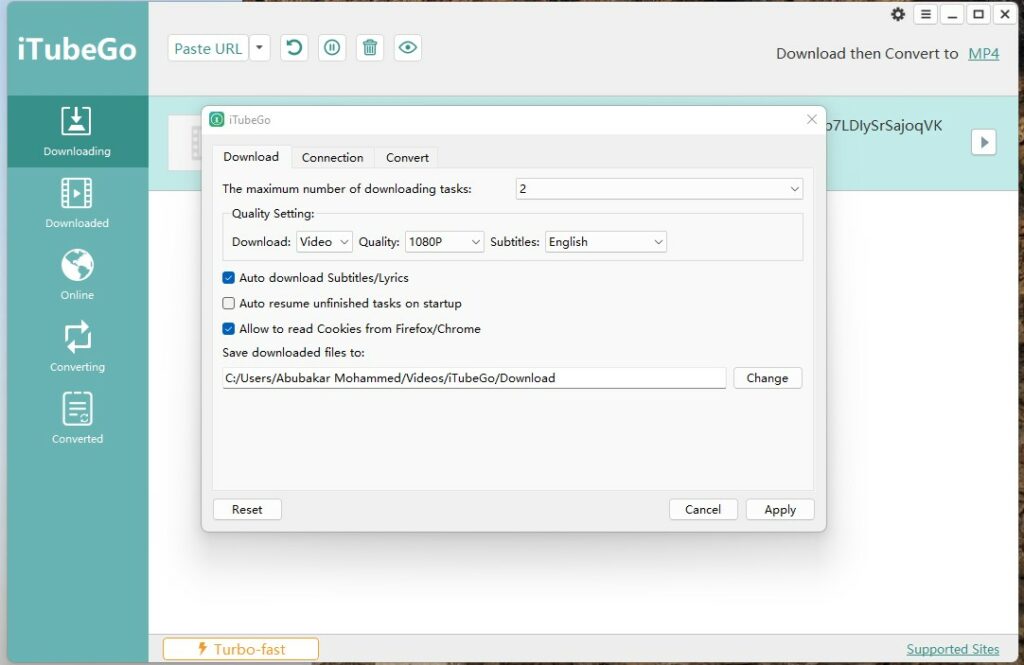This screenshot has height=665, width=1024.
Task: Open the Converting queue
Action: (x=76, y=347)
